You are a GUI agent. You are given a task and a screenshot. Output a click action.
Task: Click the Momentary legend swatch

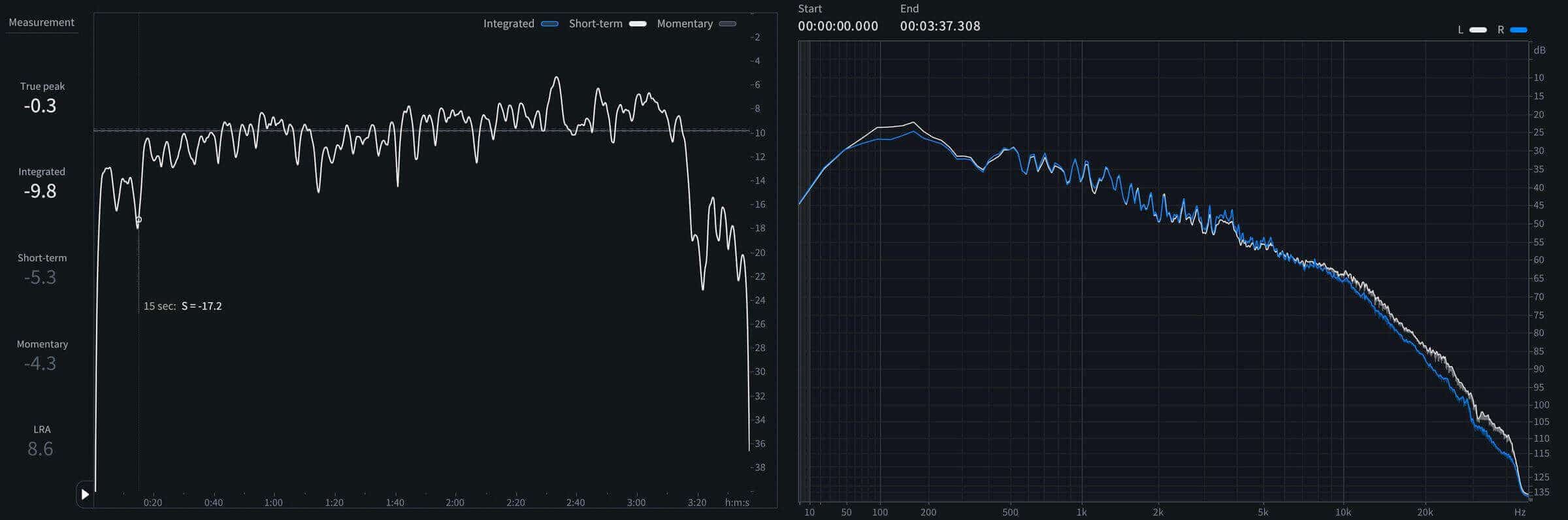727,24
